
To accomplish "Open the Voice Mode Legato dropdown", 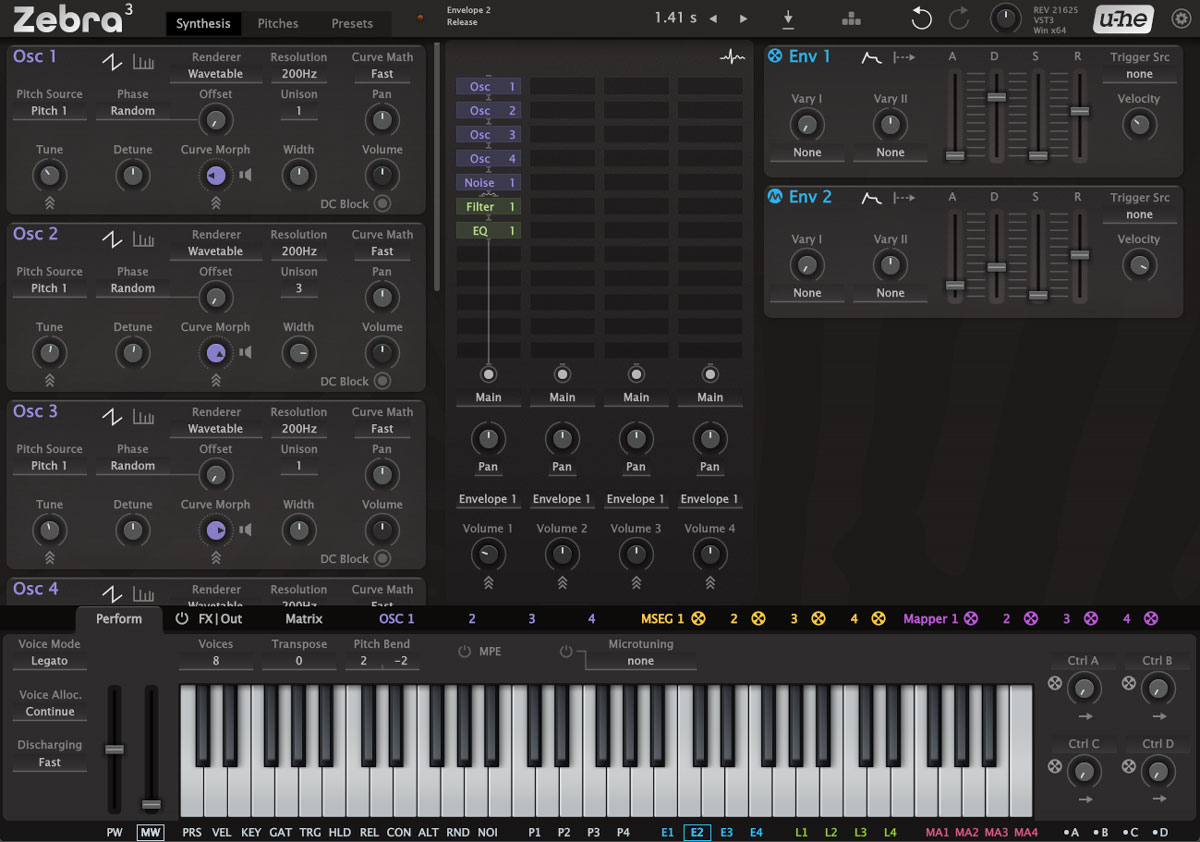I will [x=50, y=661].
